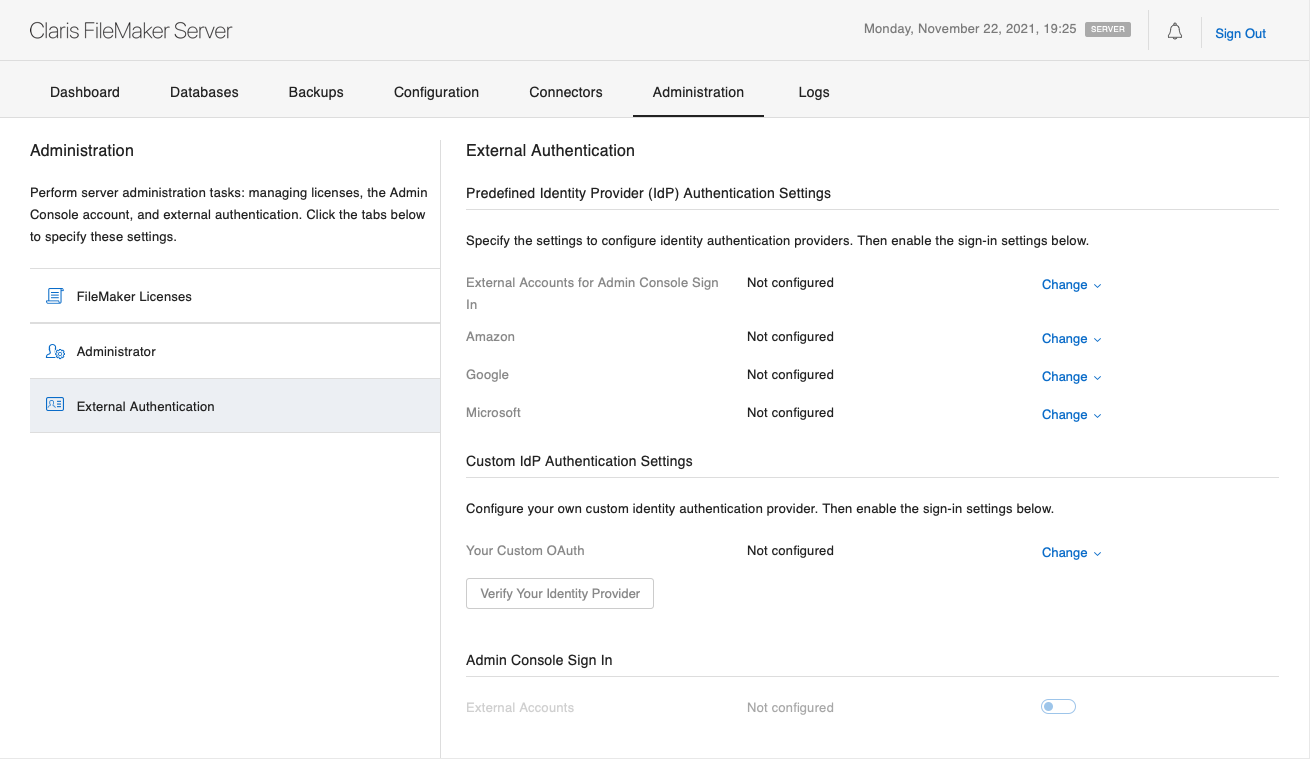The image size is (1310, 759).
Task: Click the Google provider label
Action: [x=487, y=375]
